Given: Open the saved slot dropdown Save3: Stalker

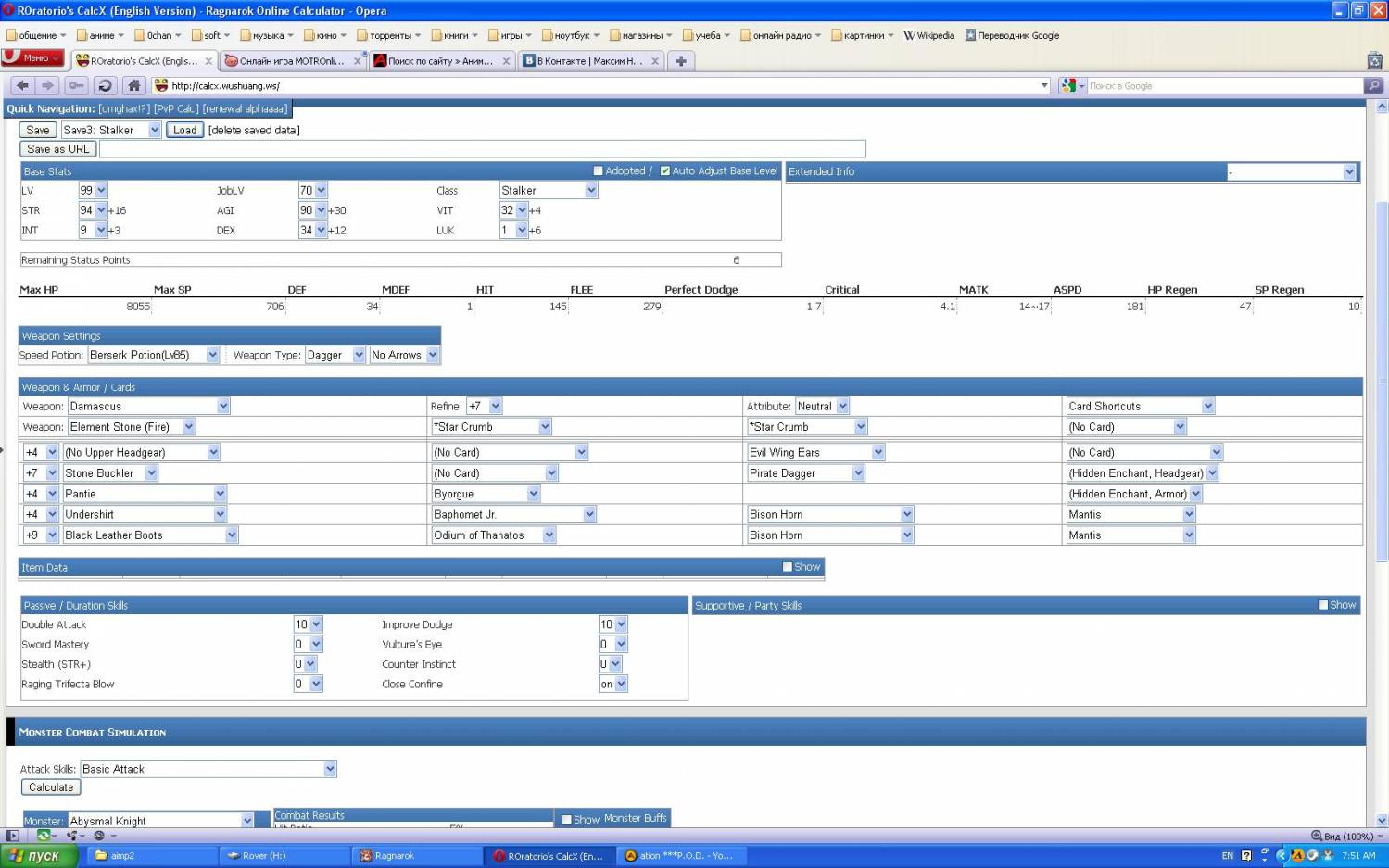Looking at the screenshot, I should click(x=111, y=130).
